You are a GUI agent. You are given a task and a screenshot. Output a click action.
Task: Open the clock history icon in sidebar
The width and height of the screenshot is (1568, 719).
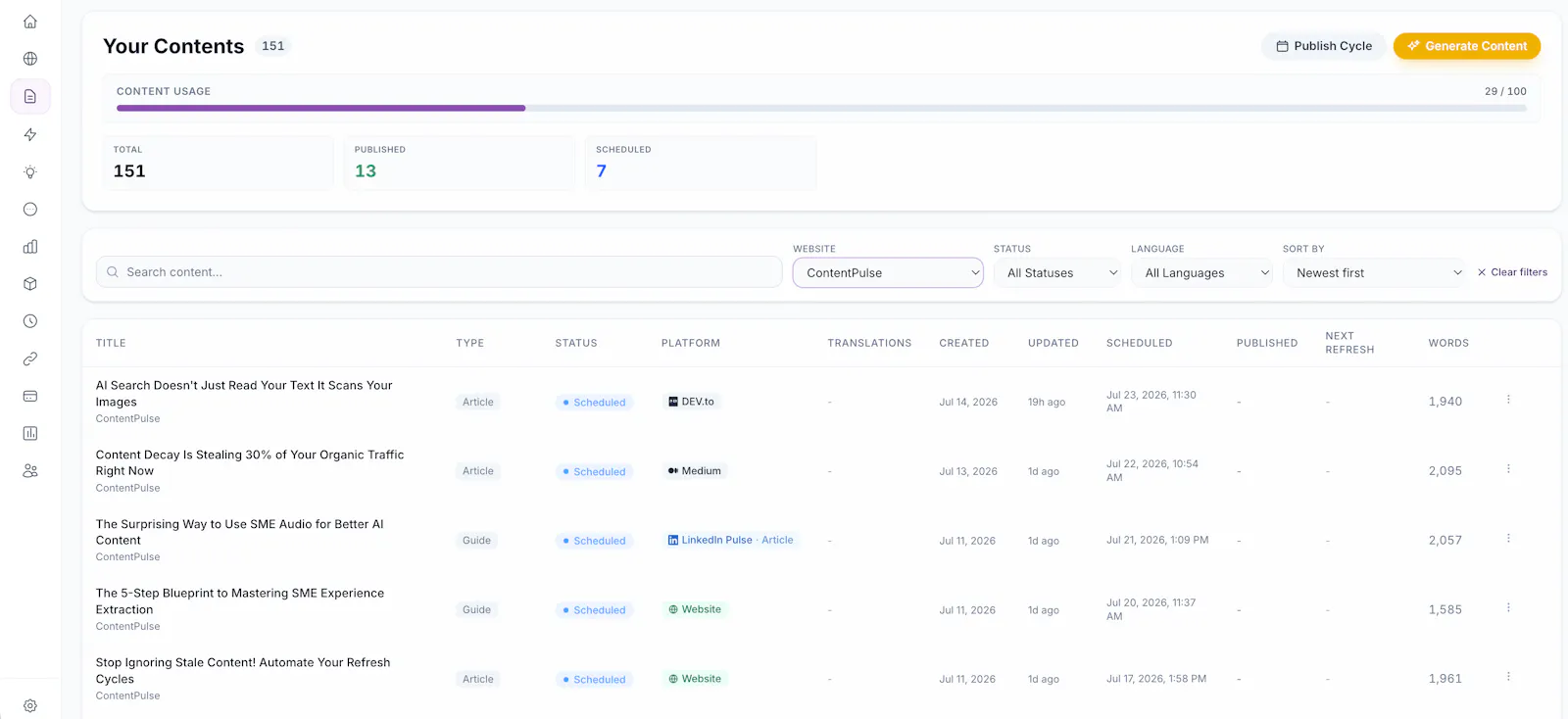pyautogui.click(x=30, y=321)
